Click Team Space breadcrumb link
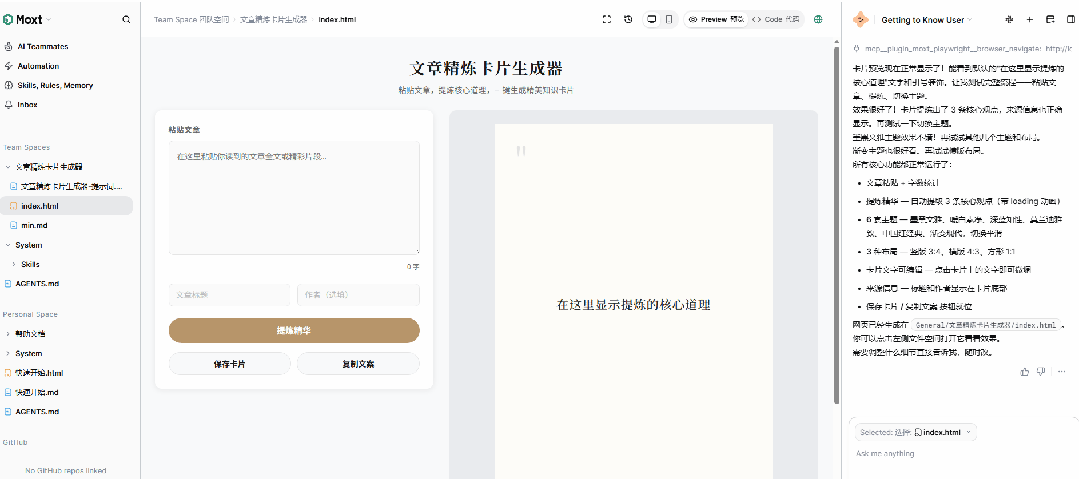1079x479 pixels. pyautogui.click(x=192, y=20)
